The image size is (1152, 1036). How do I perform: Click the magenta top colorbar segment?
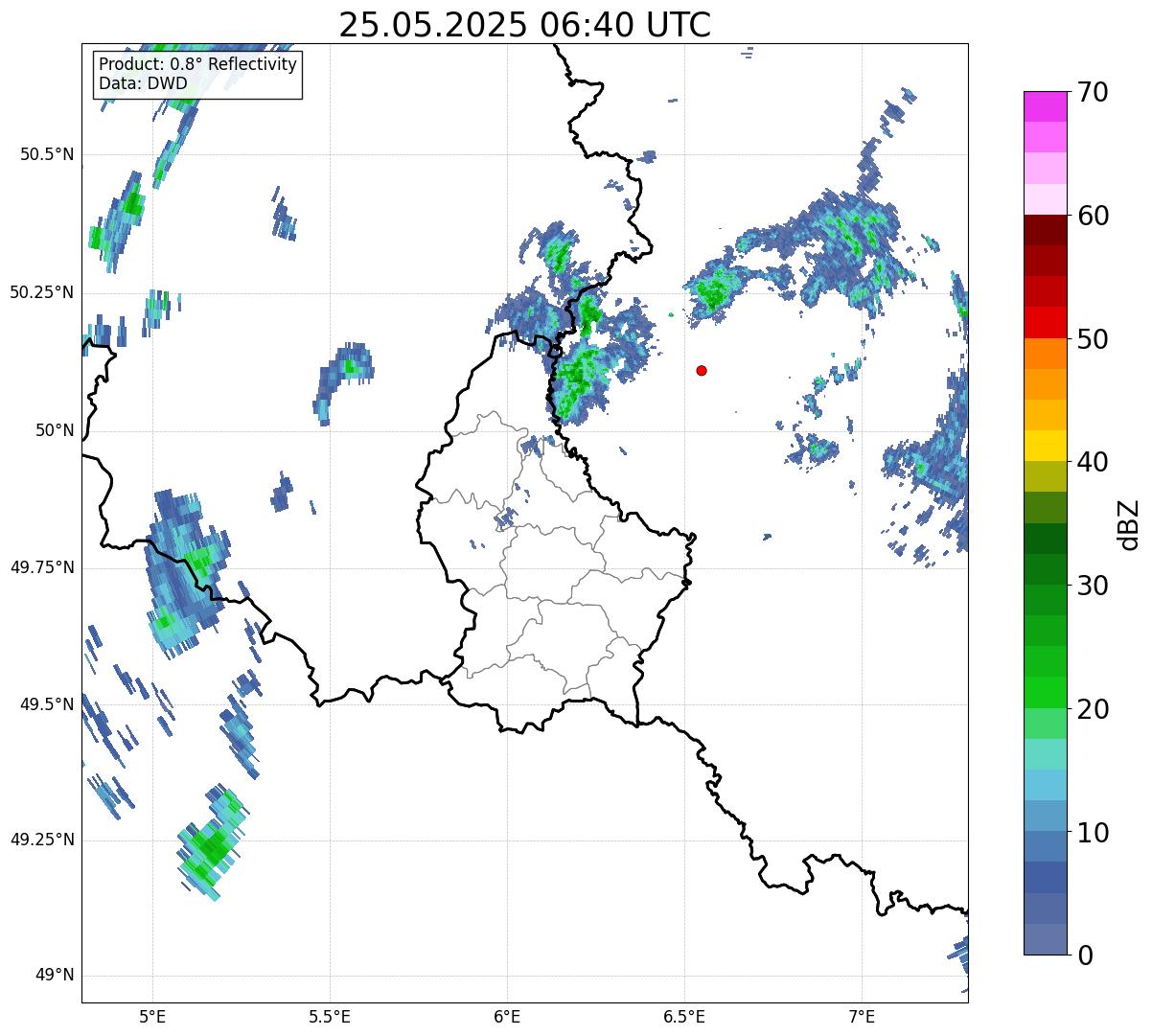1045,106
